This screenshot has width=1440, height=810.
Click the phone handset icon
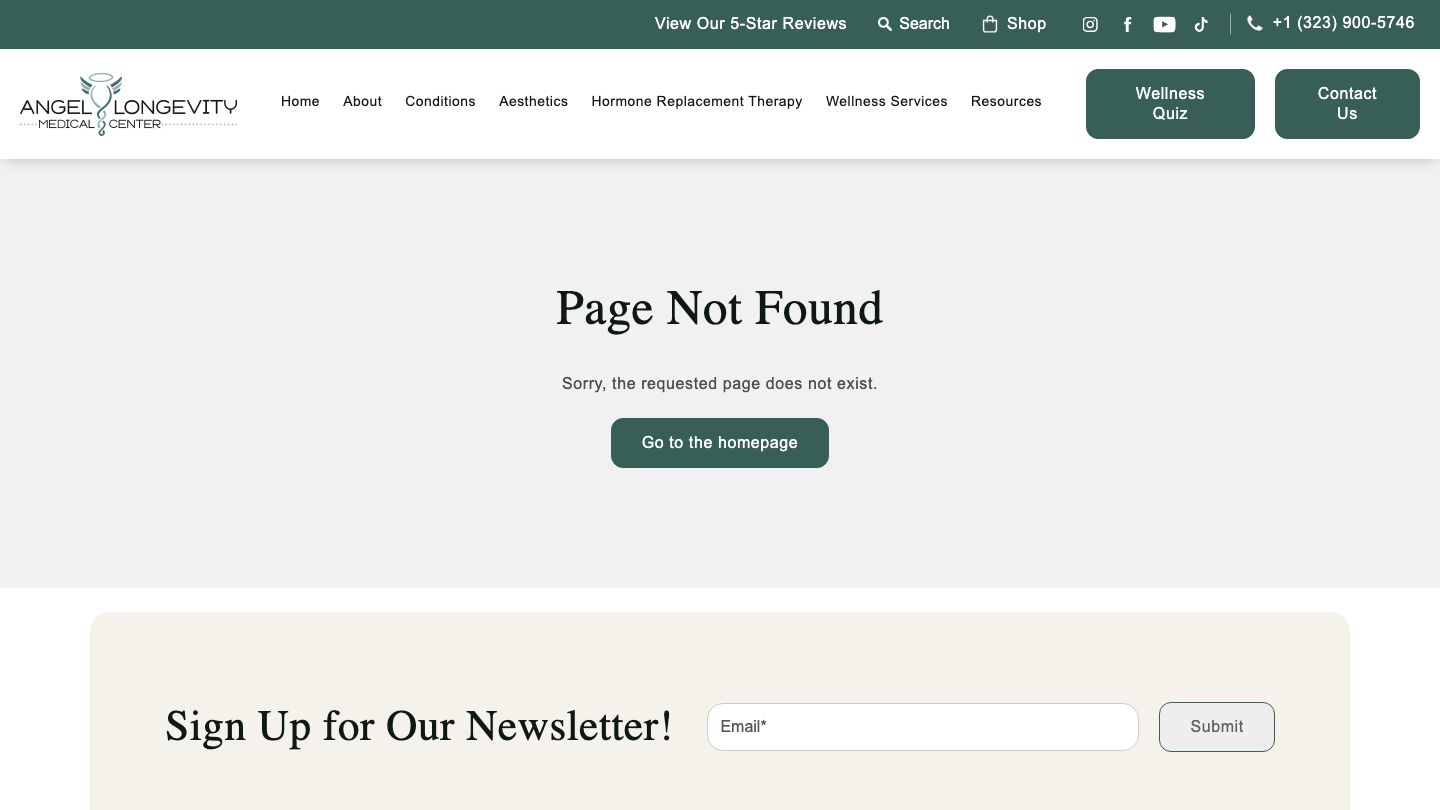point(1255,23)
